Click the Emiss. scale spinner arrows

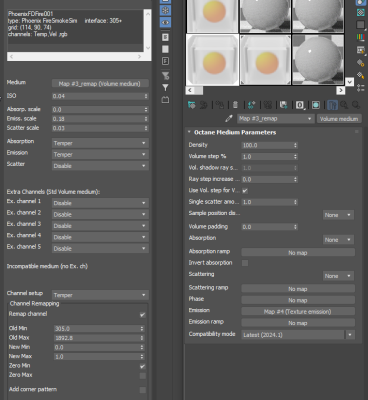click(x=146, y=119)
